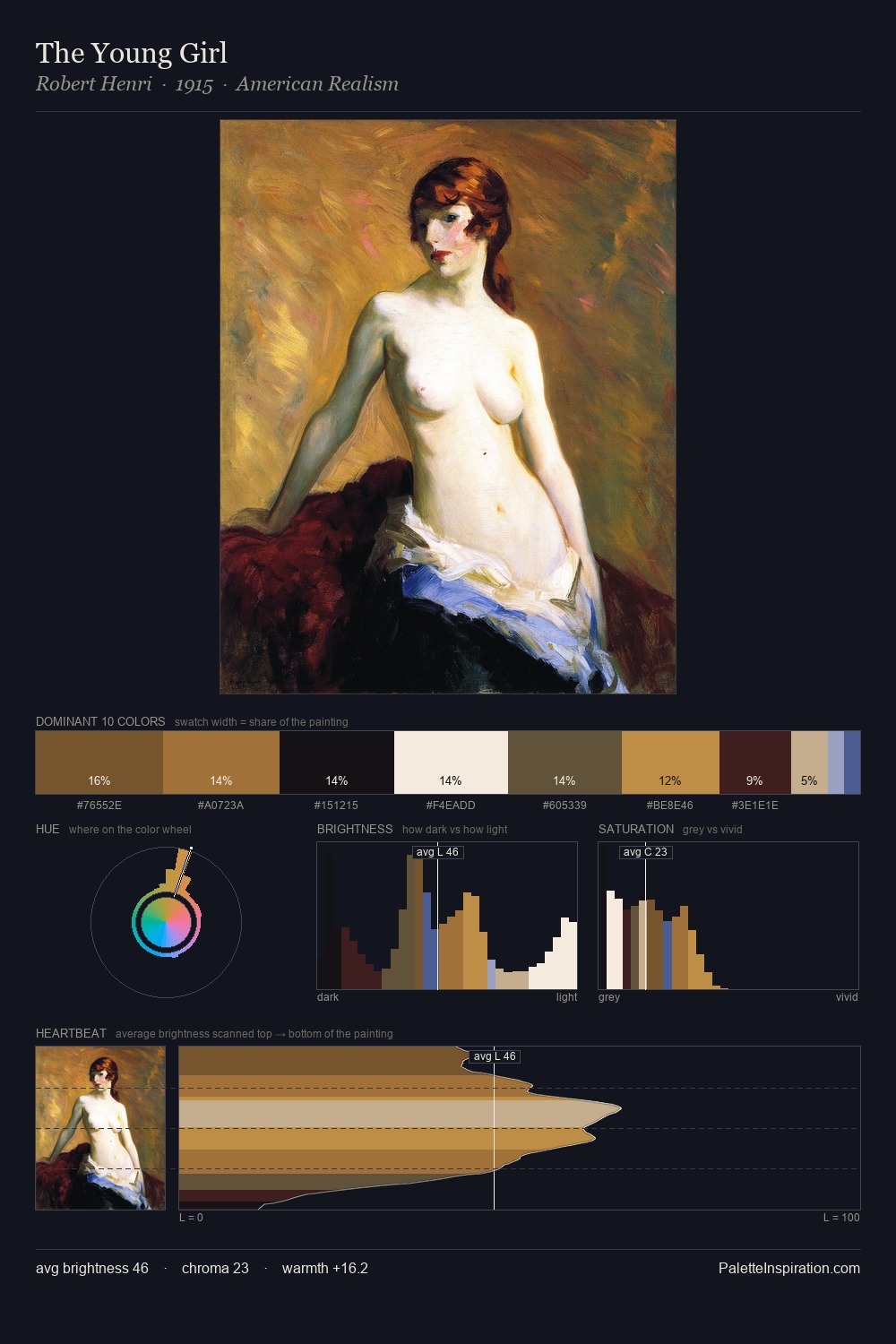Click the 'DOMINANT 10 COLORS' heading
This screenshot has width=896, height=1344.
tap(100, 721)
